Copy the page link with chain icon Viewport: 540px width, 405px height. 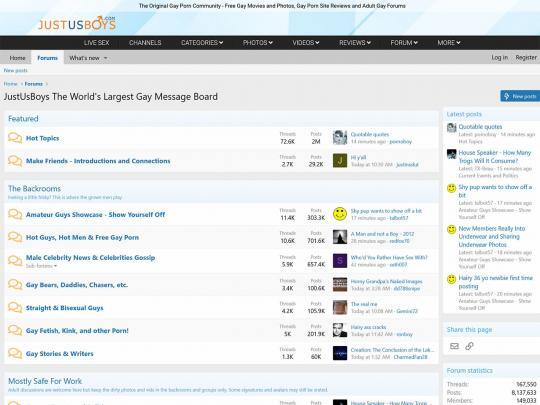tap(469, 346)
